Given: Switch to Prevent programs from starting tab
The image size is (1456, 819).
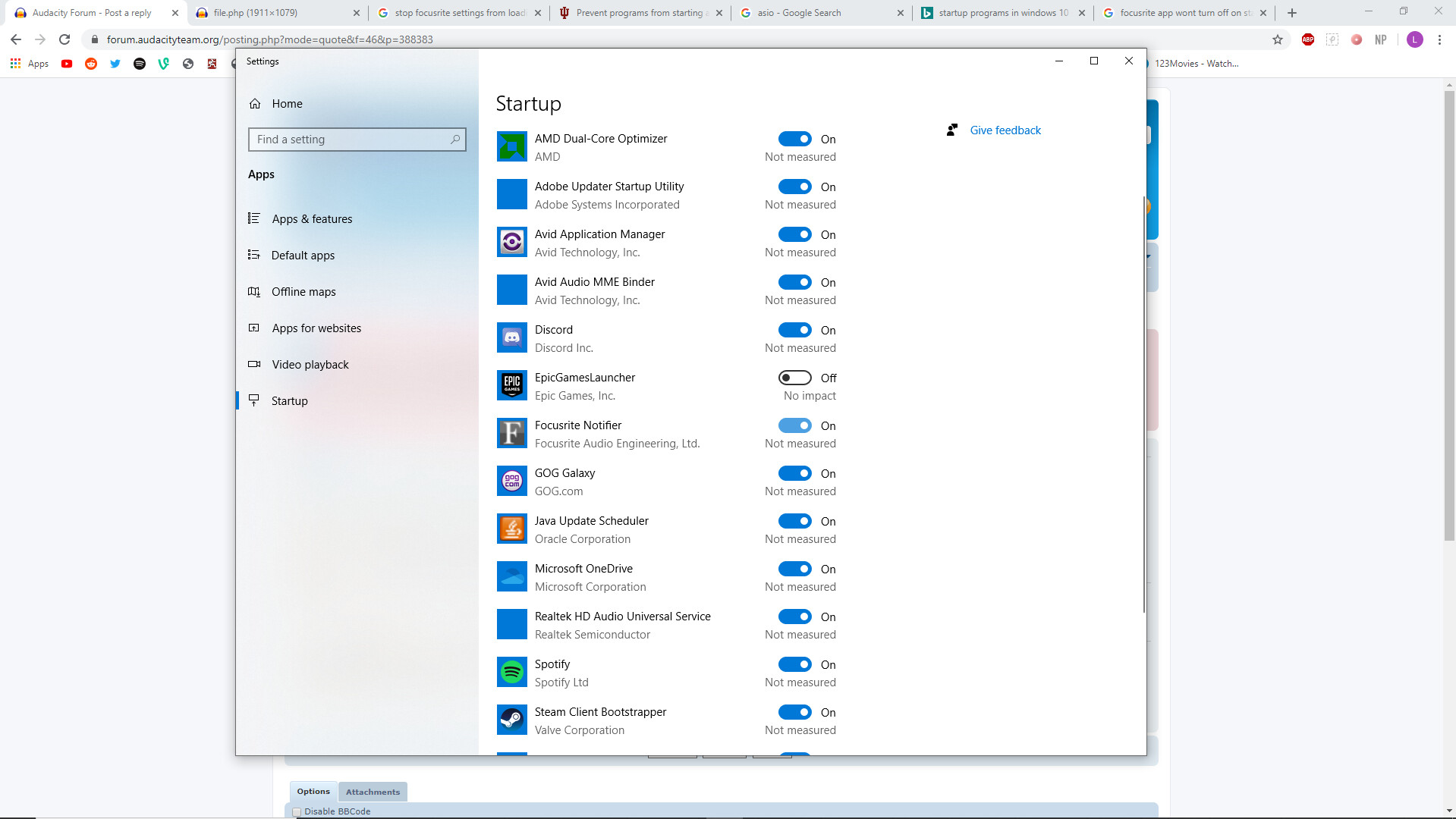Looking at the screenshot, I should click(x=639, y=13).
